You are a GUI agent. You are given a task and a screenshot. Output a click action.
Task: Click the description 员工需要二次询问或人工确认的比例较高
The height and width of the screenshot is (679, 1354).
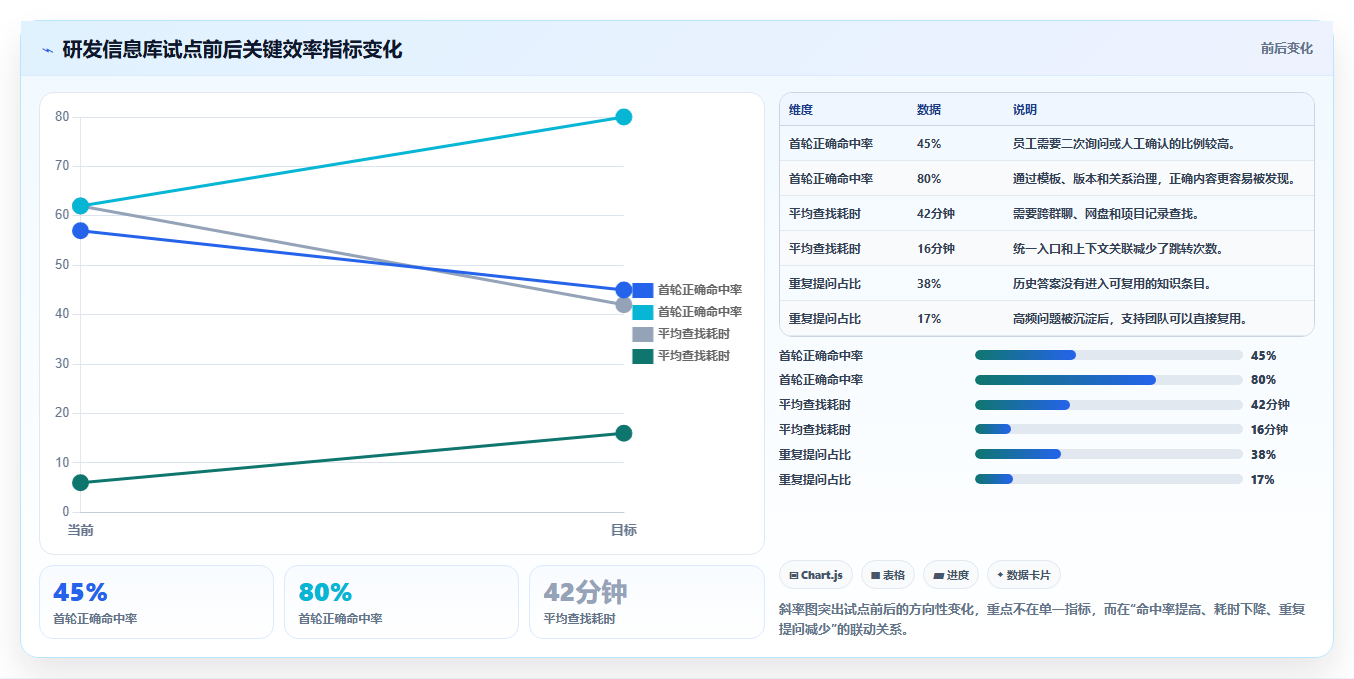[1125, 144]
